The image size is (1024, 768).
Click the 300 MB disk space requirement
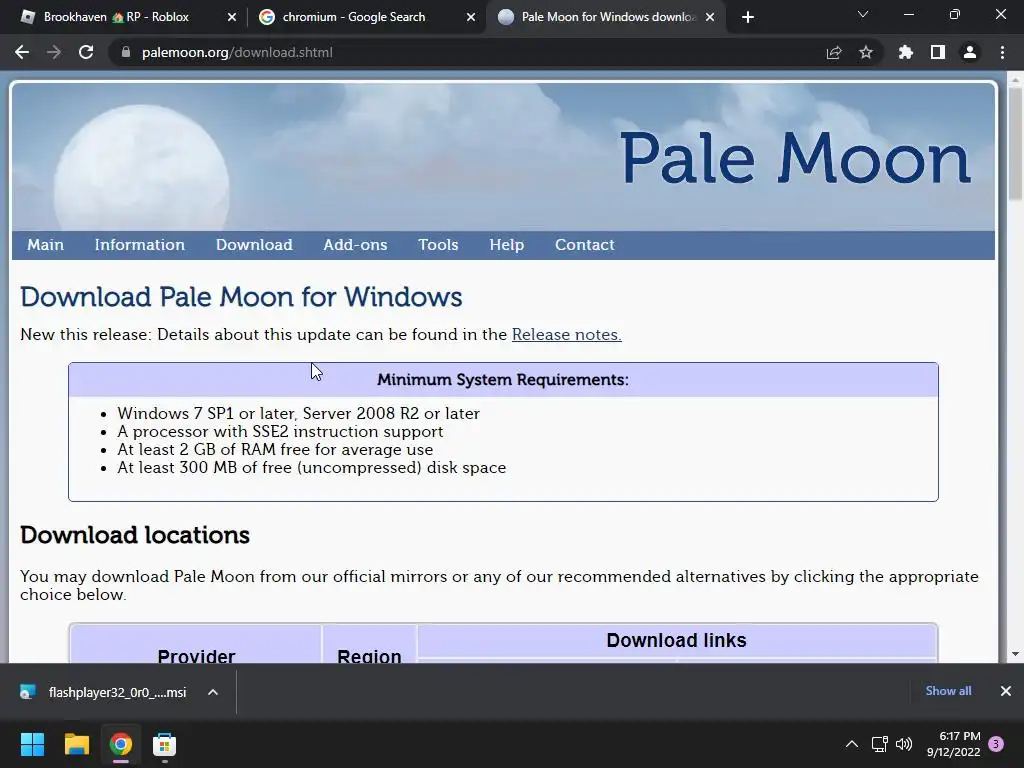point(312,468)
